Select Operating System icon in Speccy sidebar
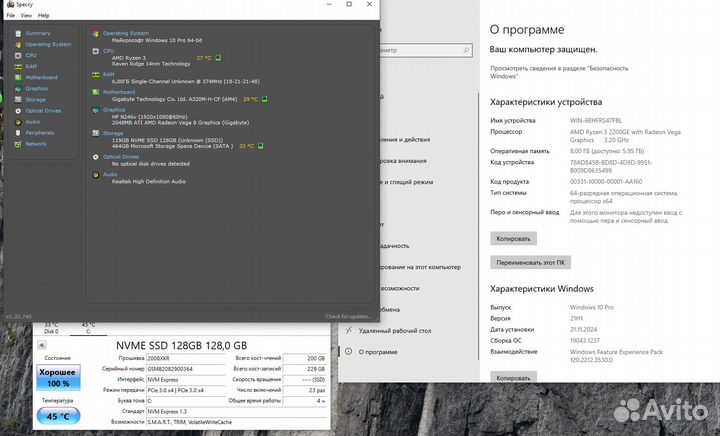Image resolution: width=720 pixels, height=436 pixels. 18,45
